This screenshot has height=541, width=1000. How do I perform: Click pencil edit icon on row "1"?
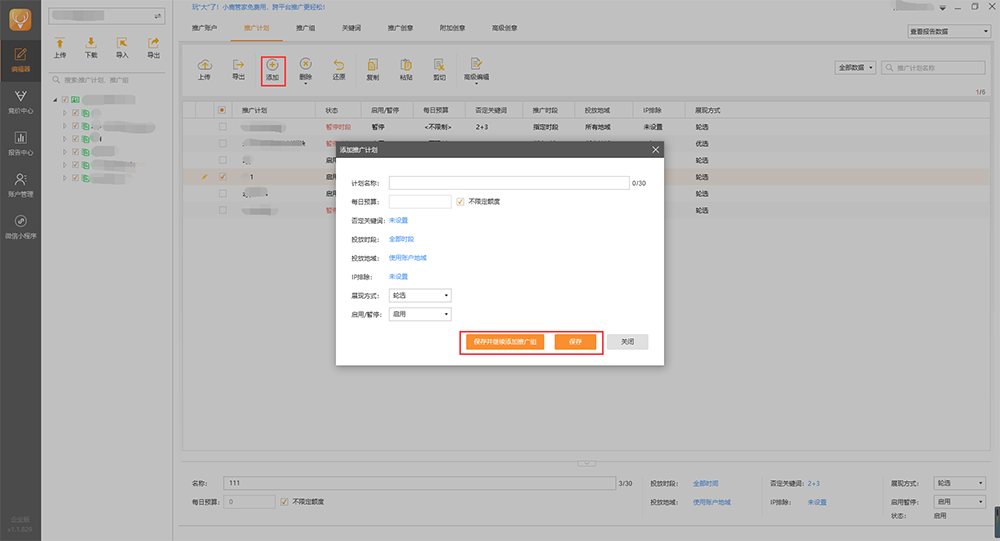(204, 177)
